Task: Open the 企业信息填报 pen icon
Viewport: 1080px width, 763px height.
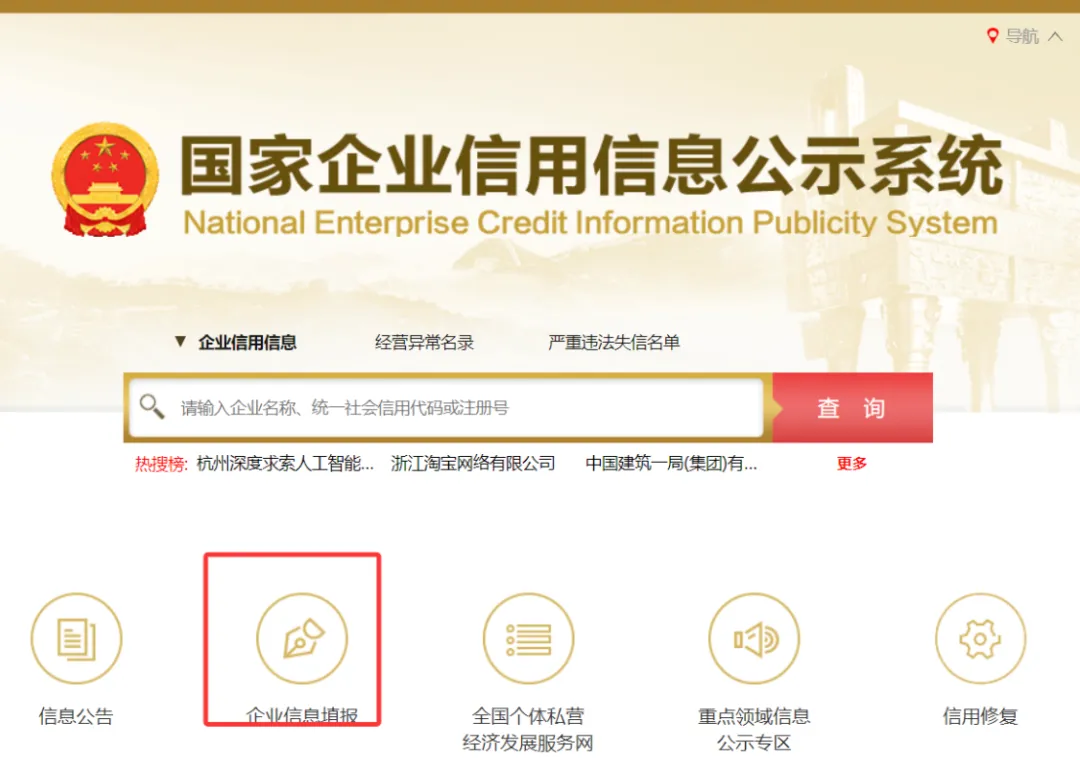Action: (302, 638)
